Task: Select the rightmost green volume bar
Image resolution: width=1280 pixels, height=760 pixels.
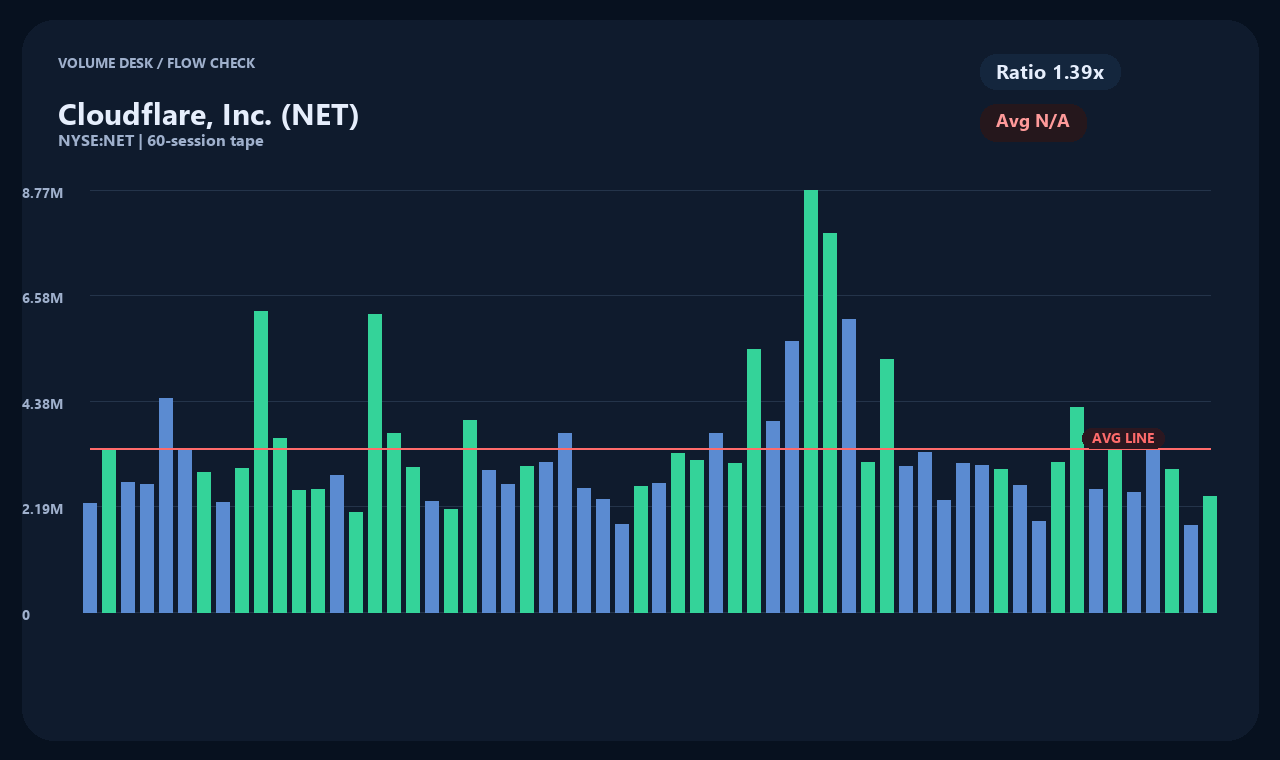Action: pyautogui.click(x=1210, y=554)
